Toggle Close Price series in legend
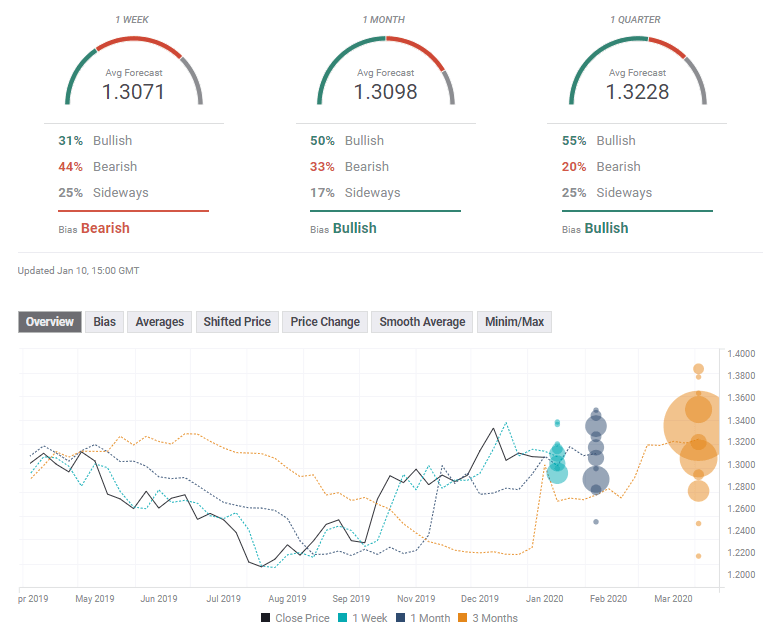Viewport: 768px width, 628px height. point(296,618)
